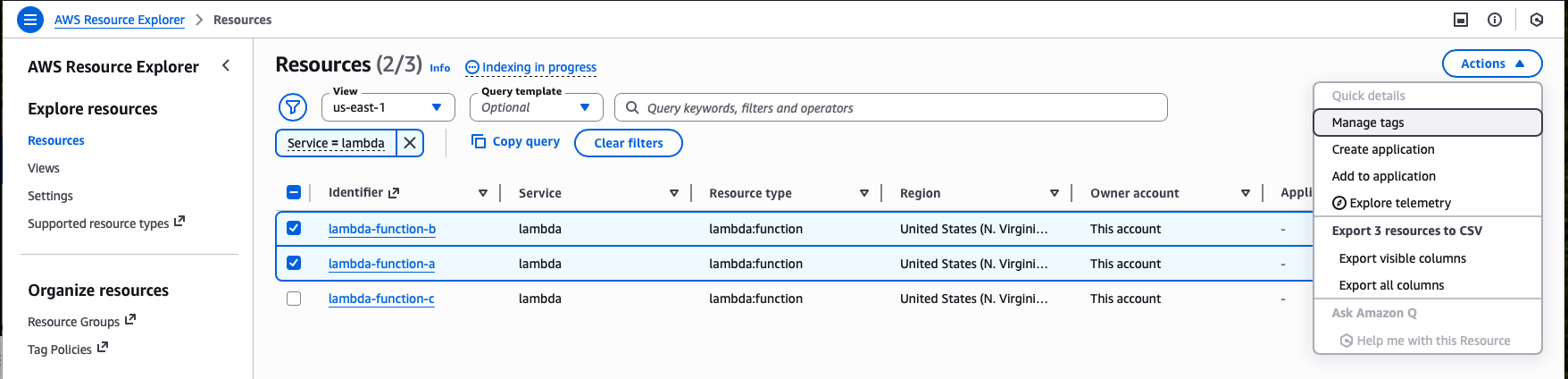Open the lambda-function-c link
Screen dimensions: 1568x379
pyautogui.click(x=381, y=299)
